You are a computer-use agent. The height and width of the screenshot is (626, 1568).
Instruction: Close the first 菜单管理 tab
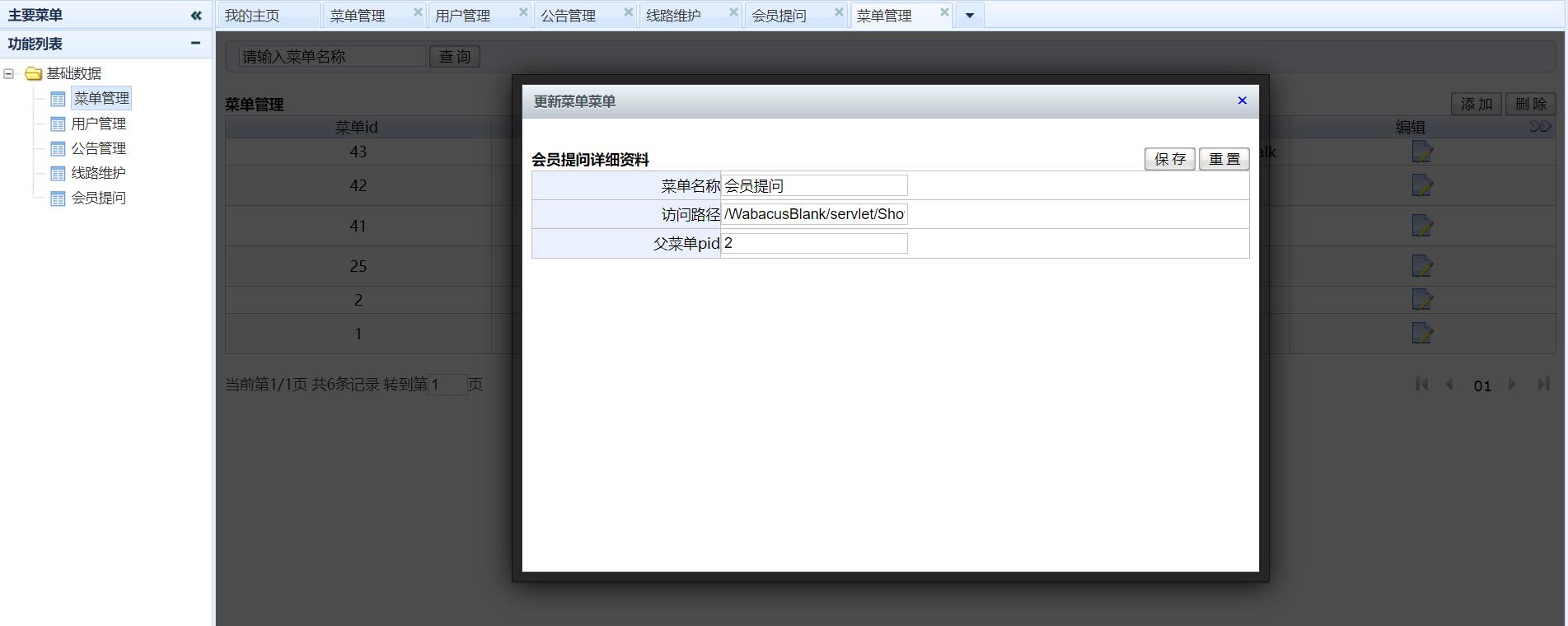tap(418, 12)
